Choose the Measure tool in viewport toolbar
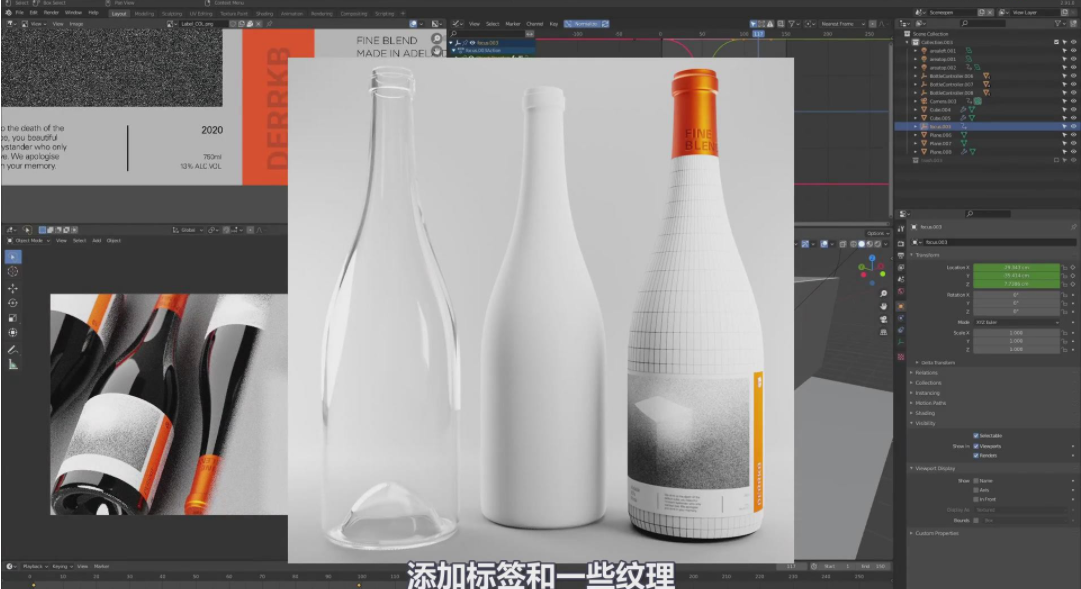This screenshot has width=1081, height=589. point(13,365)
